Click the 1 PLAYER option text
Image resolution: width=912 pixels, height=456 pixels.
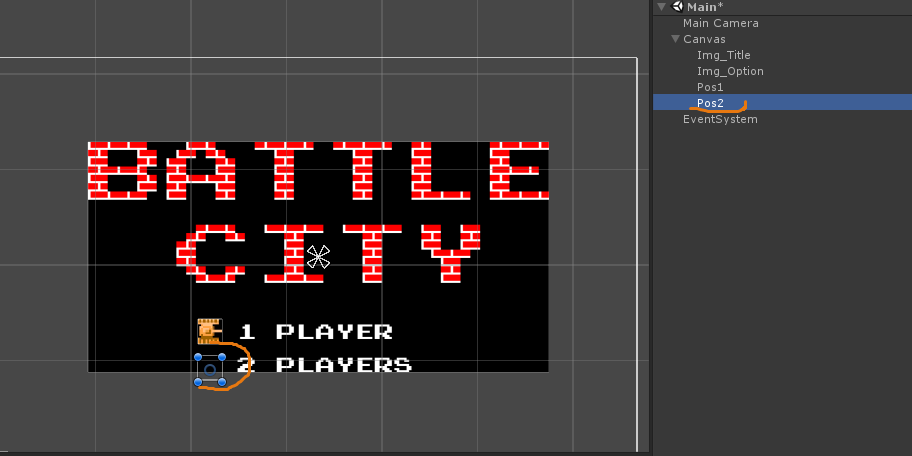(x=316, y=332)
